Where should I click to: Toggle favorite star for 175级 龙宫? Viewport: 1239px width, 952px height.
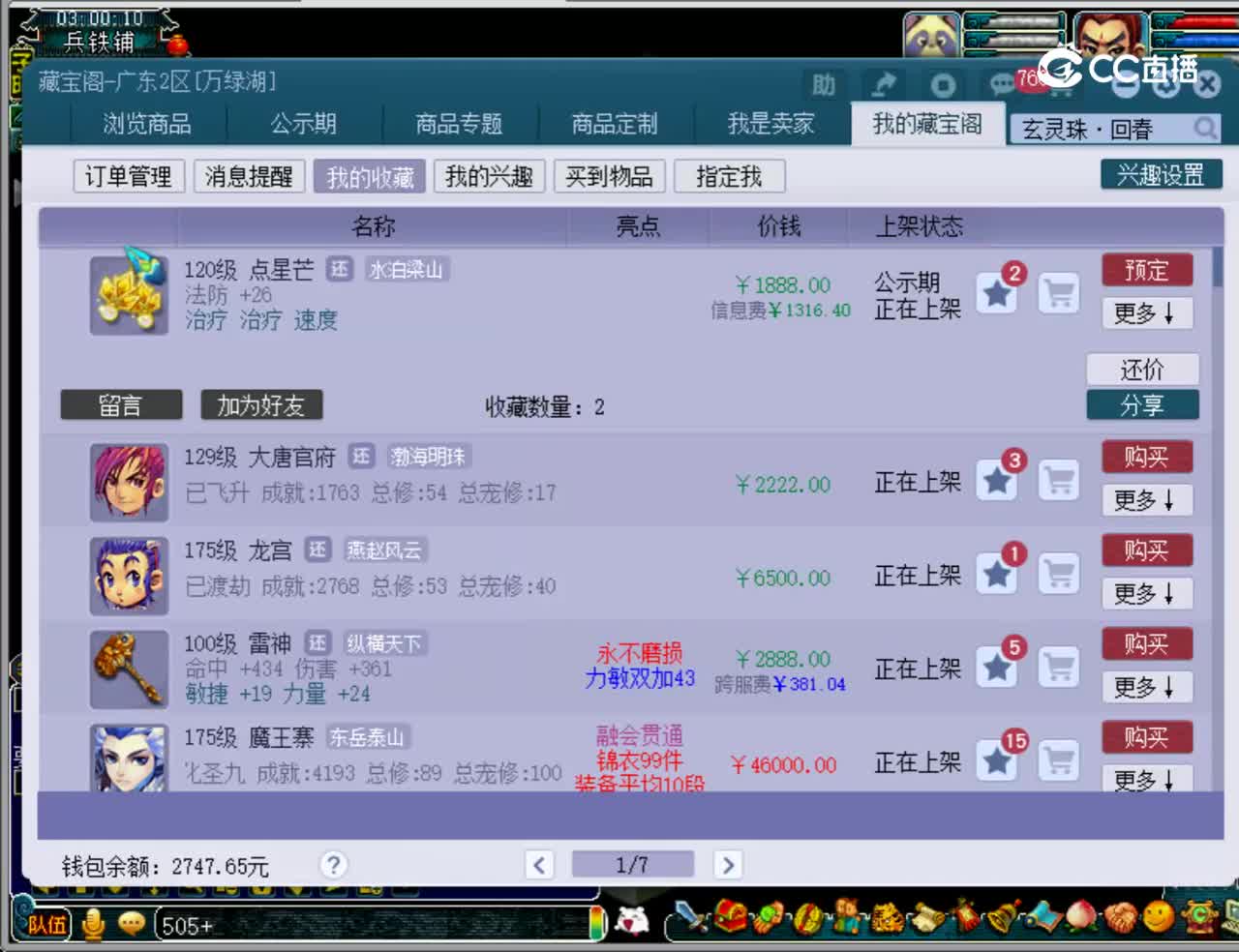pyautogui.click(x=997, y=574)
